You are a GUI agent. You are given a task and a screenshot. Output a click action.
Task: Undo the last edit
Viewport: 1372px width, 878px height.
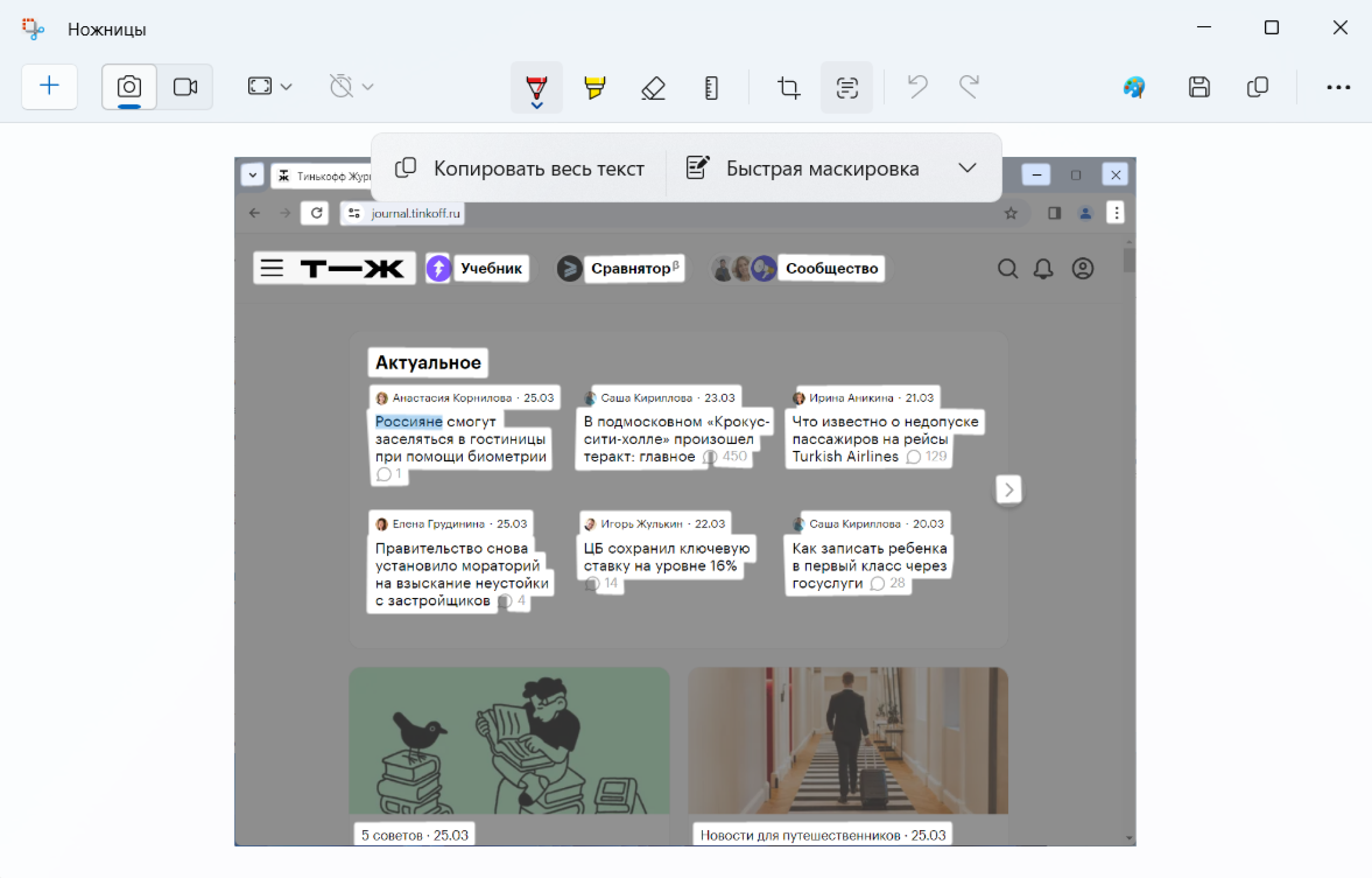(x=917, y=87)
